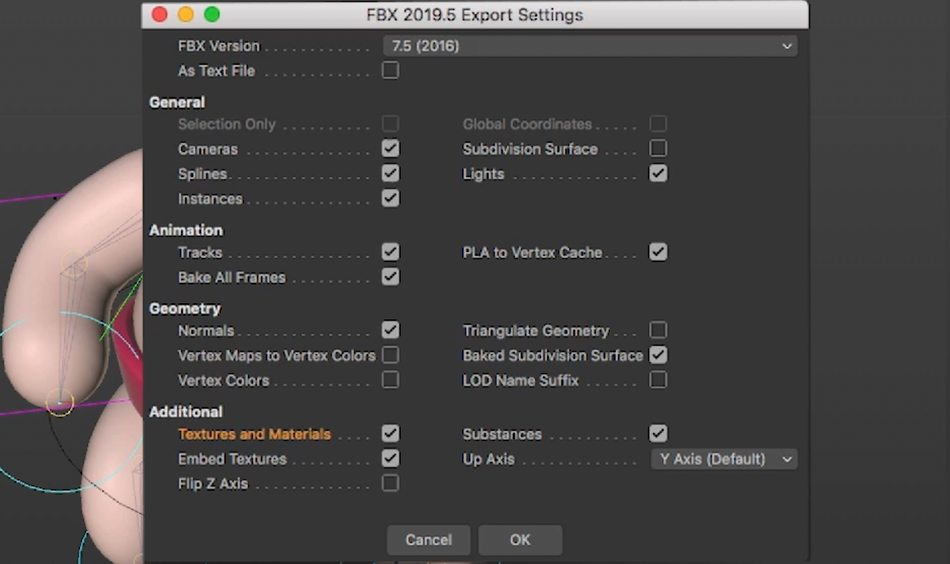Toggle the Tracks checkbox
This screenshot has height=564, width=950.
point(391,252)
